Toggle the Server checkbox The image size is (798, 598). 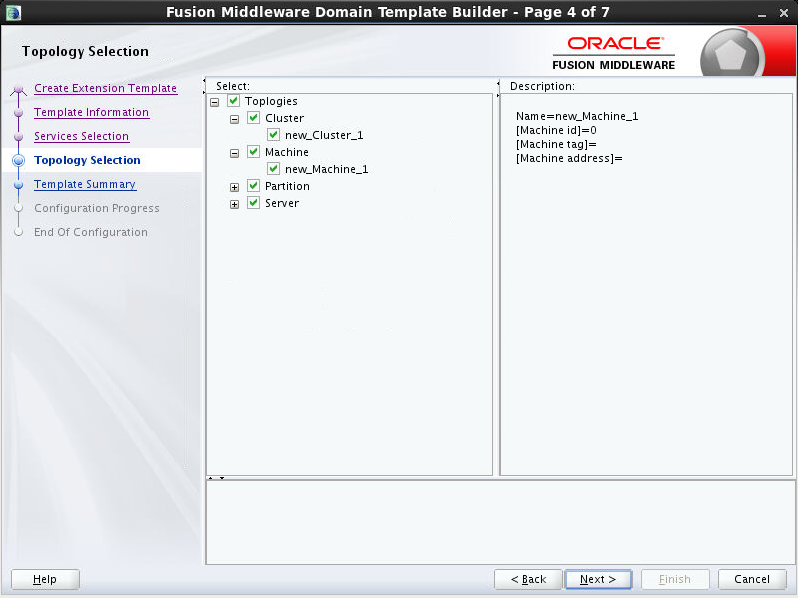point(253,203)
